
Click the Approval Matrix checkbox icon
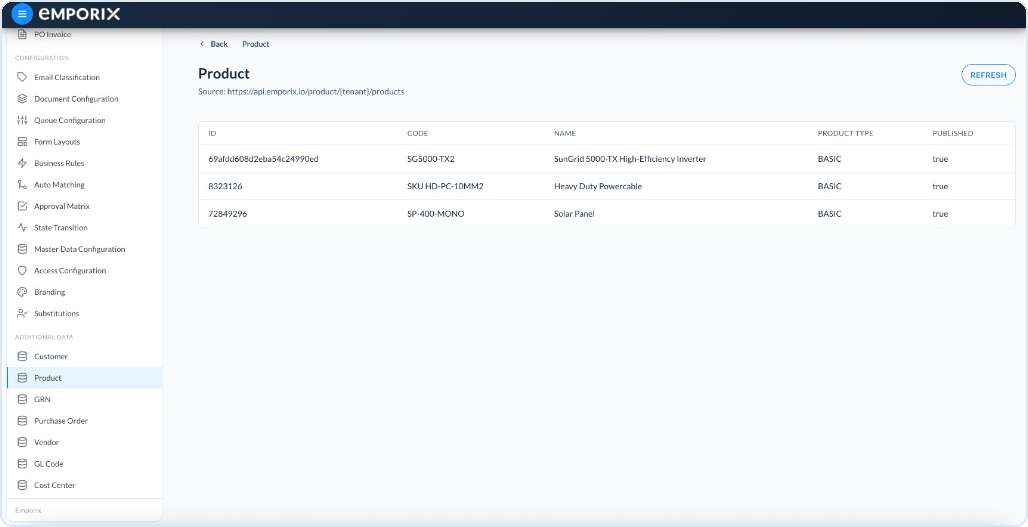pyautogui.click(x=22, y=206)
